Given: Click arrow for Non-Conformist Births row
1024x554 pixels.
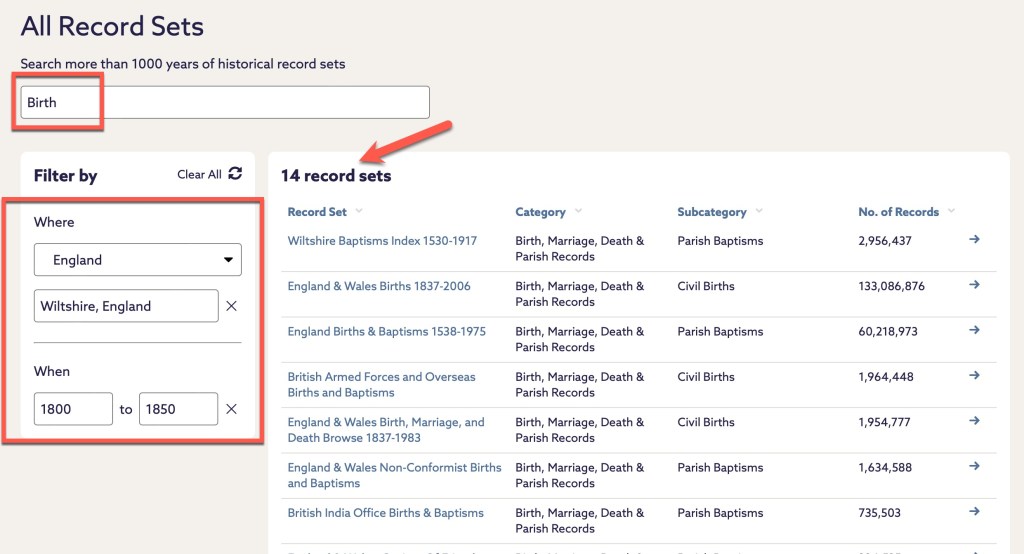Looking at the screenshot, I should (975, 467).
